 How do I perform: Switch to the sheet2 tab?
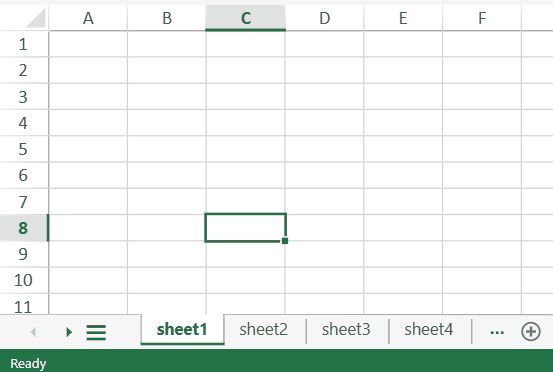[263, 330]
